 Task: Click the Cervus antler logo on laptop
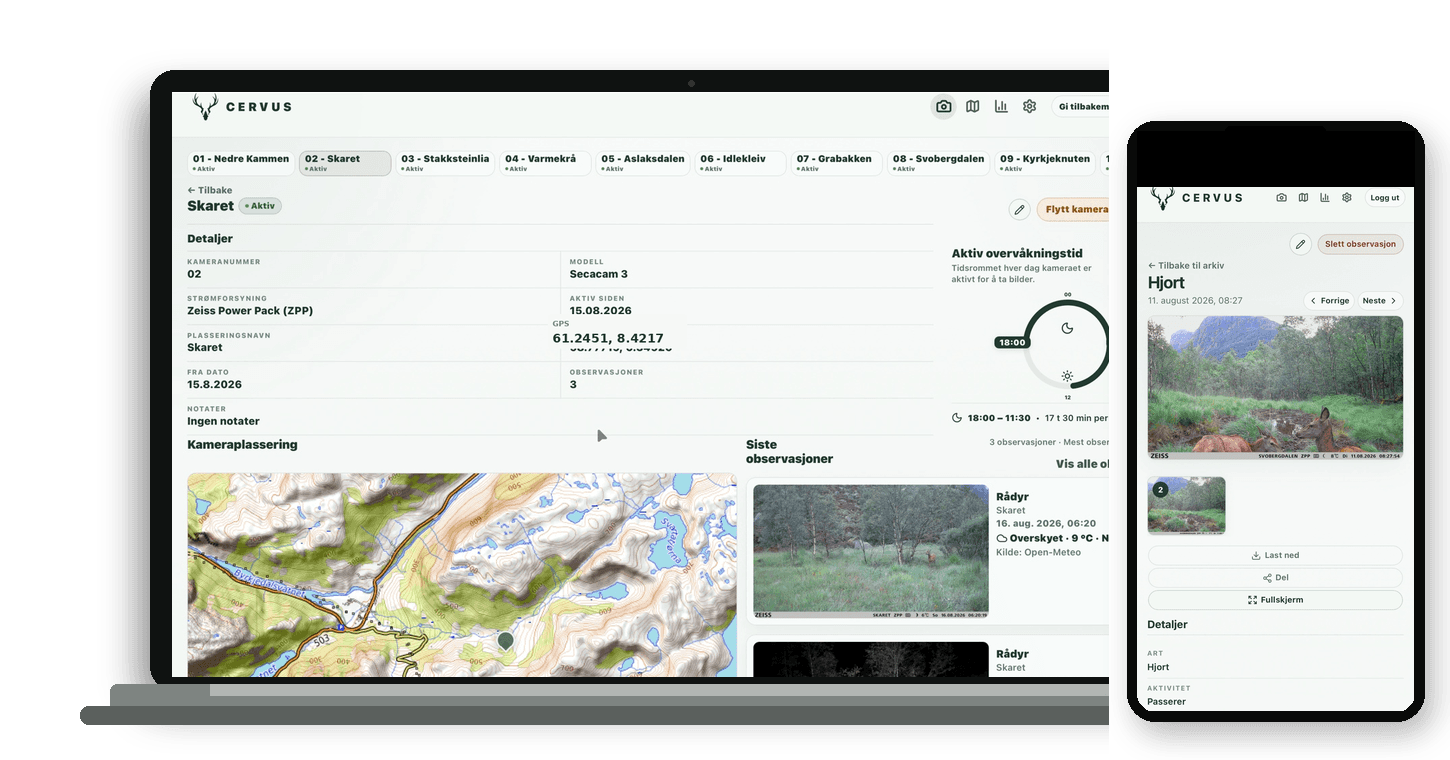coord(205,107)
